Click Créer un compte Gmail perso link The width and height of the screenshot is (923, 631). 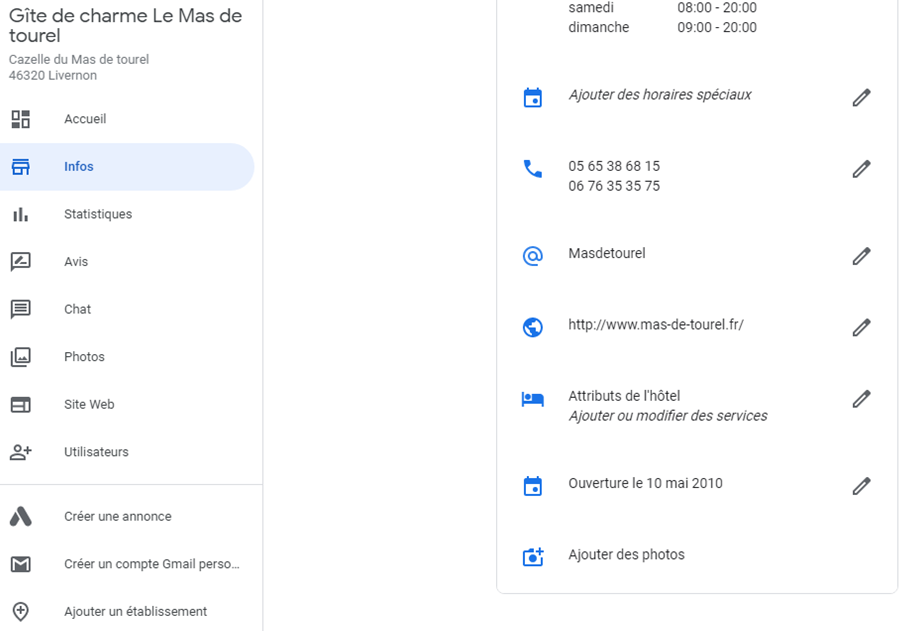point(152,564)
